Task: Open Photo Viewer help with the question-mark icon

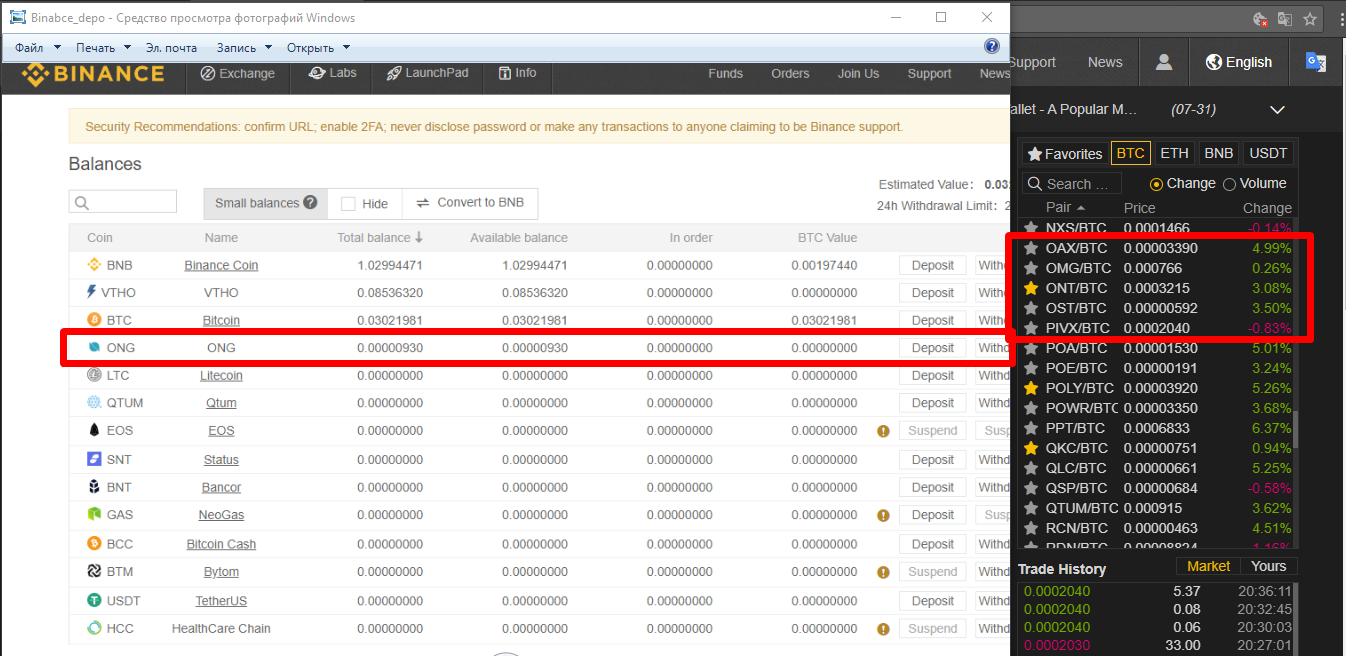Action: (992, 46)
